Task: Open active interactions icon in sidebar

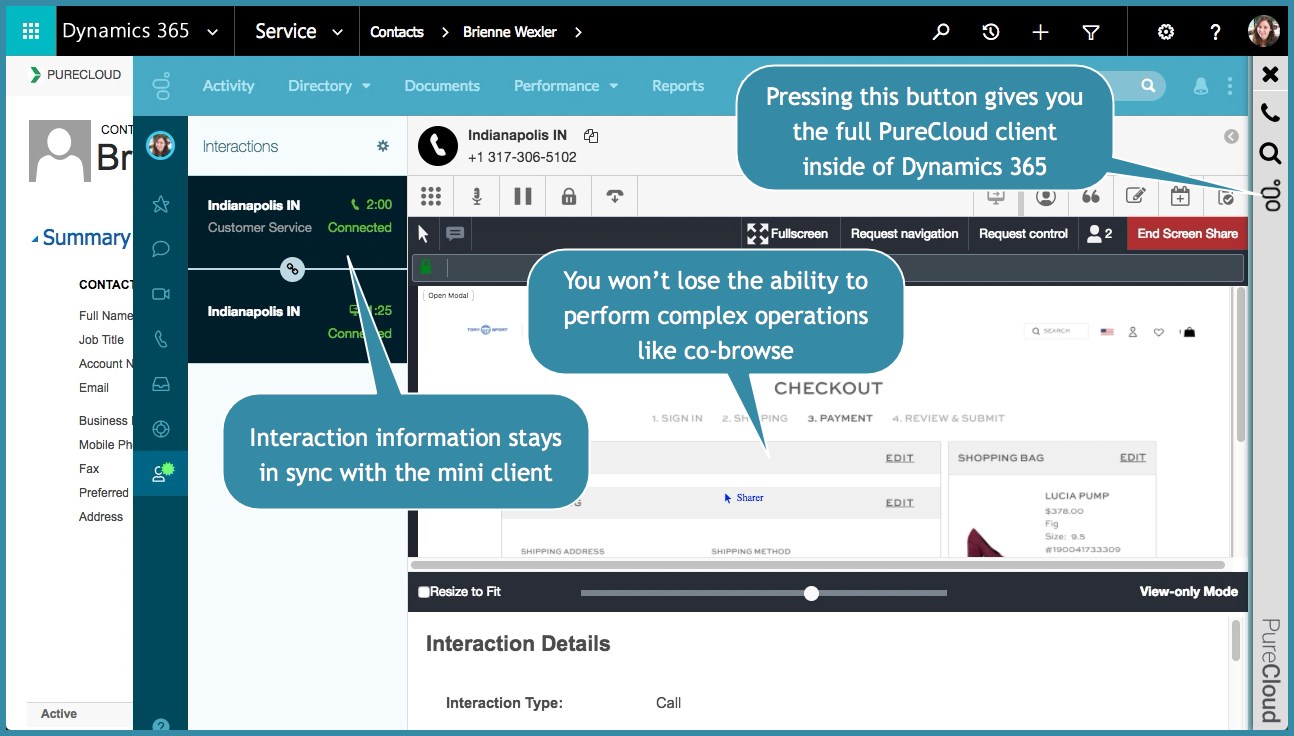Action: click(x=162, y=472)
